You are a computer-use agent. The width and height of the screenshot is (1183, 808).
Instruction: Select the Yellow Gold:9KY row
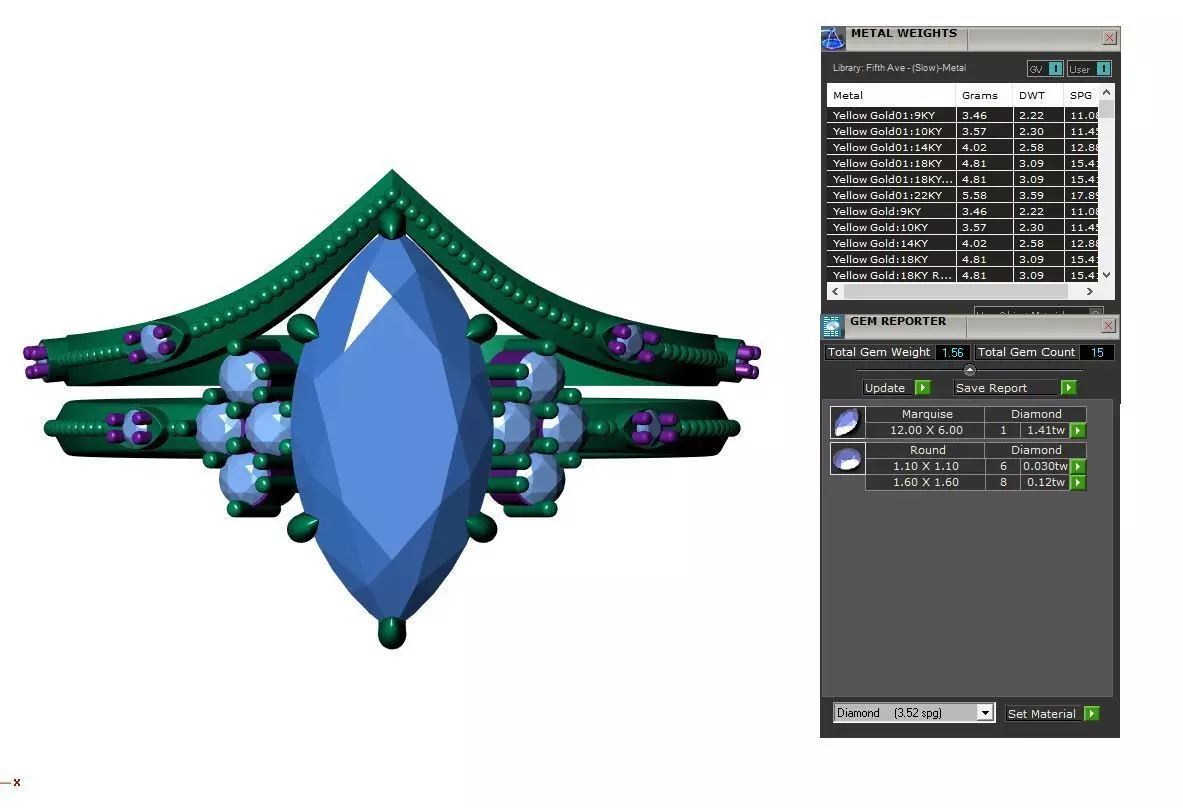pyautogui.click(x=963, y=211)
